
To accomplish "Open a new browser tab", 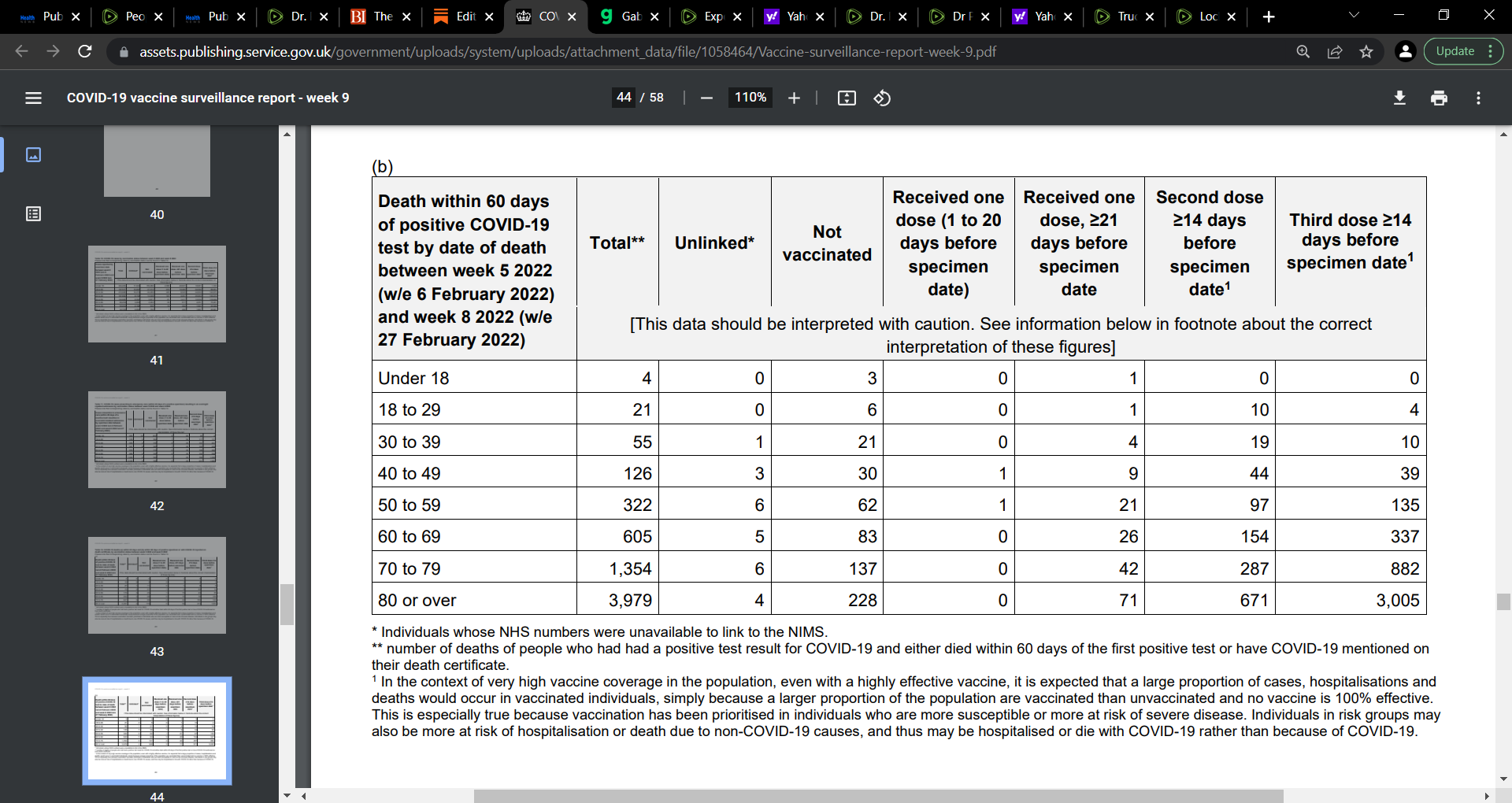I will click(1269, 17).
